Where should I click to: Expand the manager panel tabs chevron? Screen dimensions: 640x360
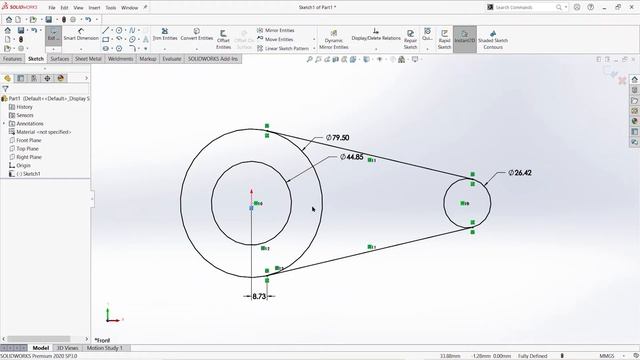point(86,78)
